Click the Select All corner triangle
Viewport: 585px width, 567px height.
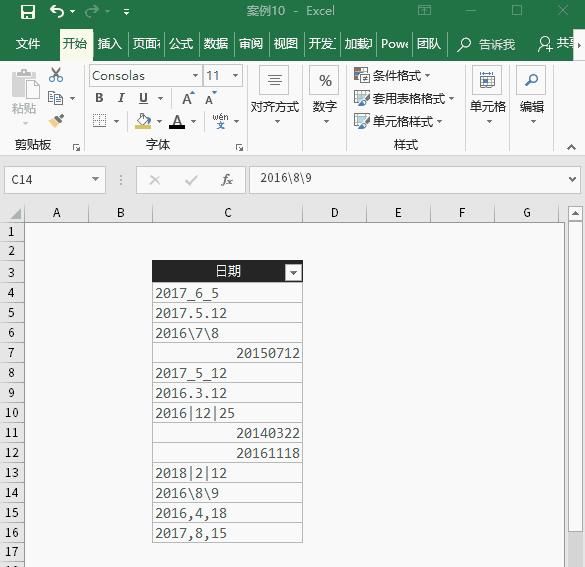pyautogui.click(x=16, y=214)
